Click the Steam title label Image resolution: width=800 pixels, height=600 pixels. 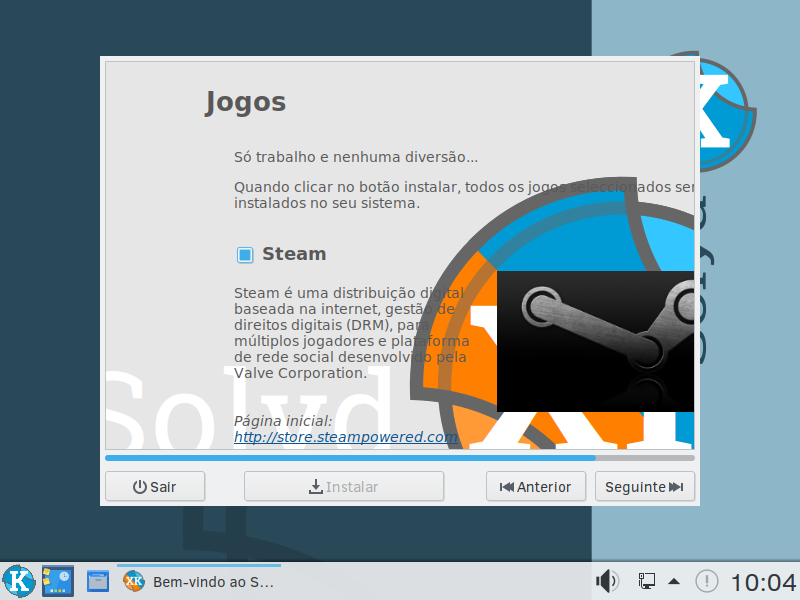coord(294,254)
